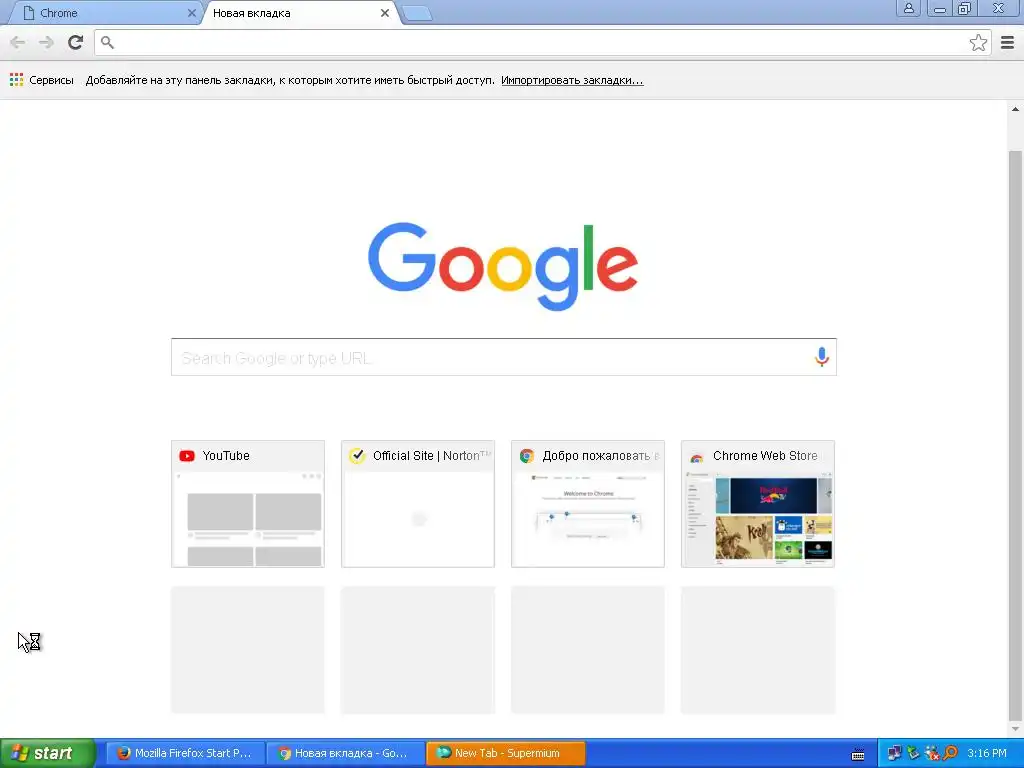Open the Windows start menu

(x=47, y=753)
